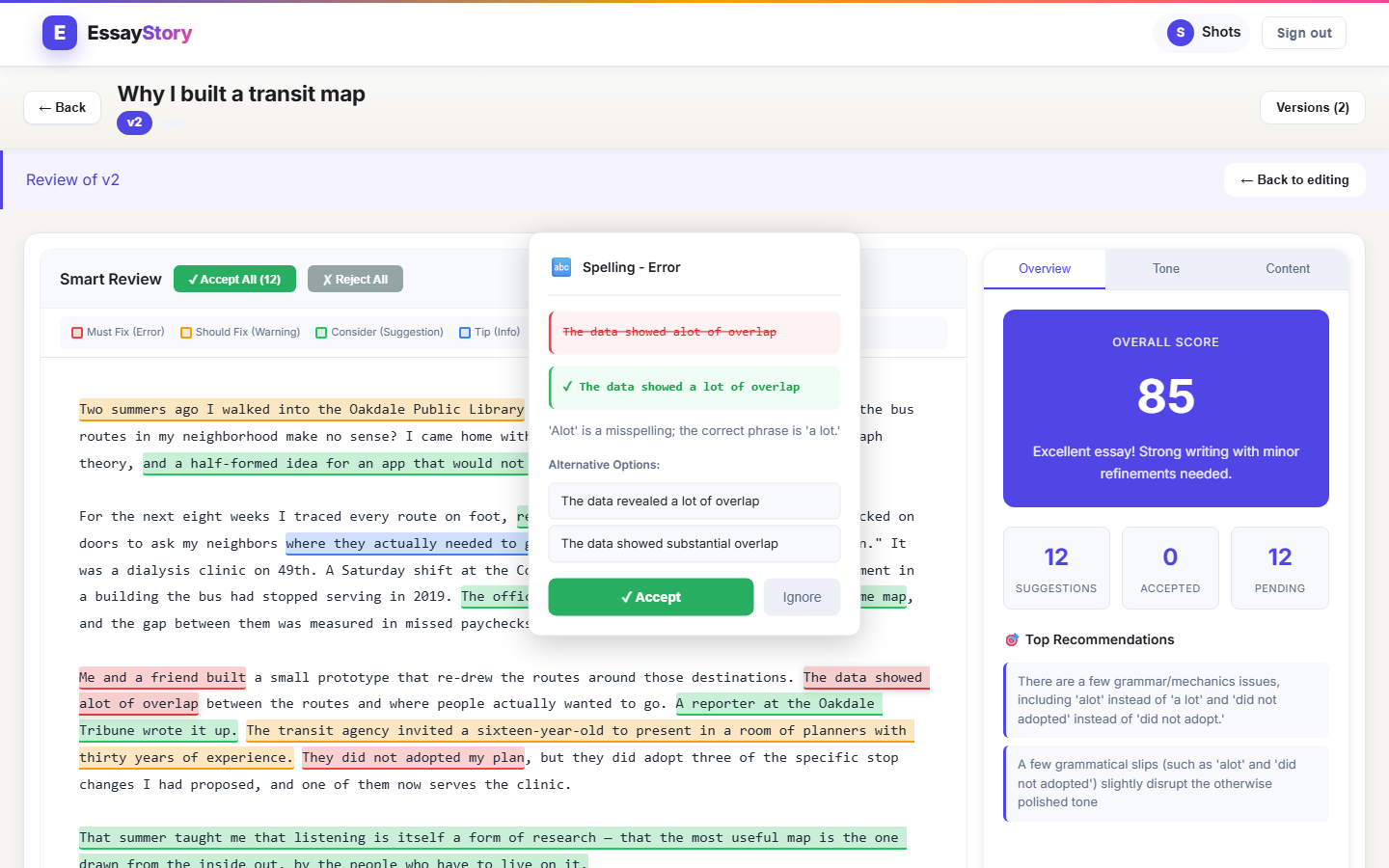Click the checkmark on corrected sentence

click(567, 386)
